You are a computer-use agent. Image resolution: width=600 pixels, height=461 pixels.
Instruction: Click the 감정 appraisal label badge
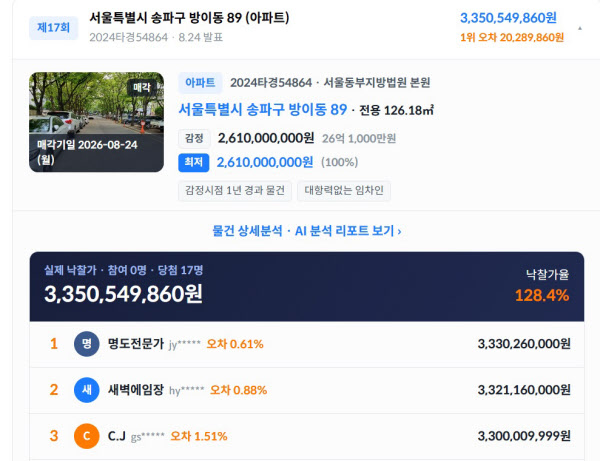pyautogui.click(x=194, y=138)
